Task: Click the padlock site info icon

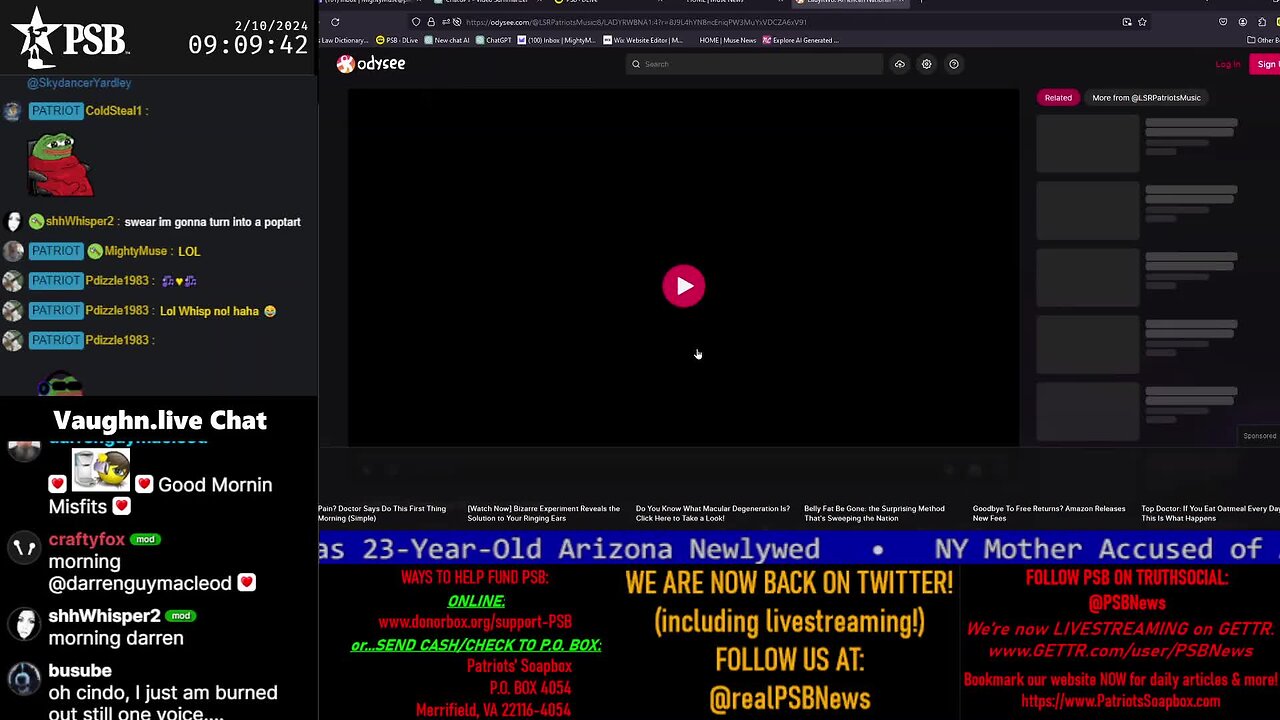Action: click(431, 22)
